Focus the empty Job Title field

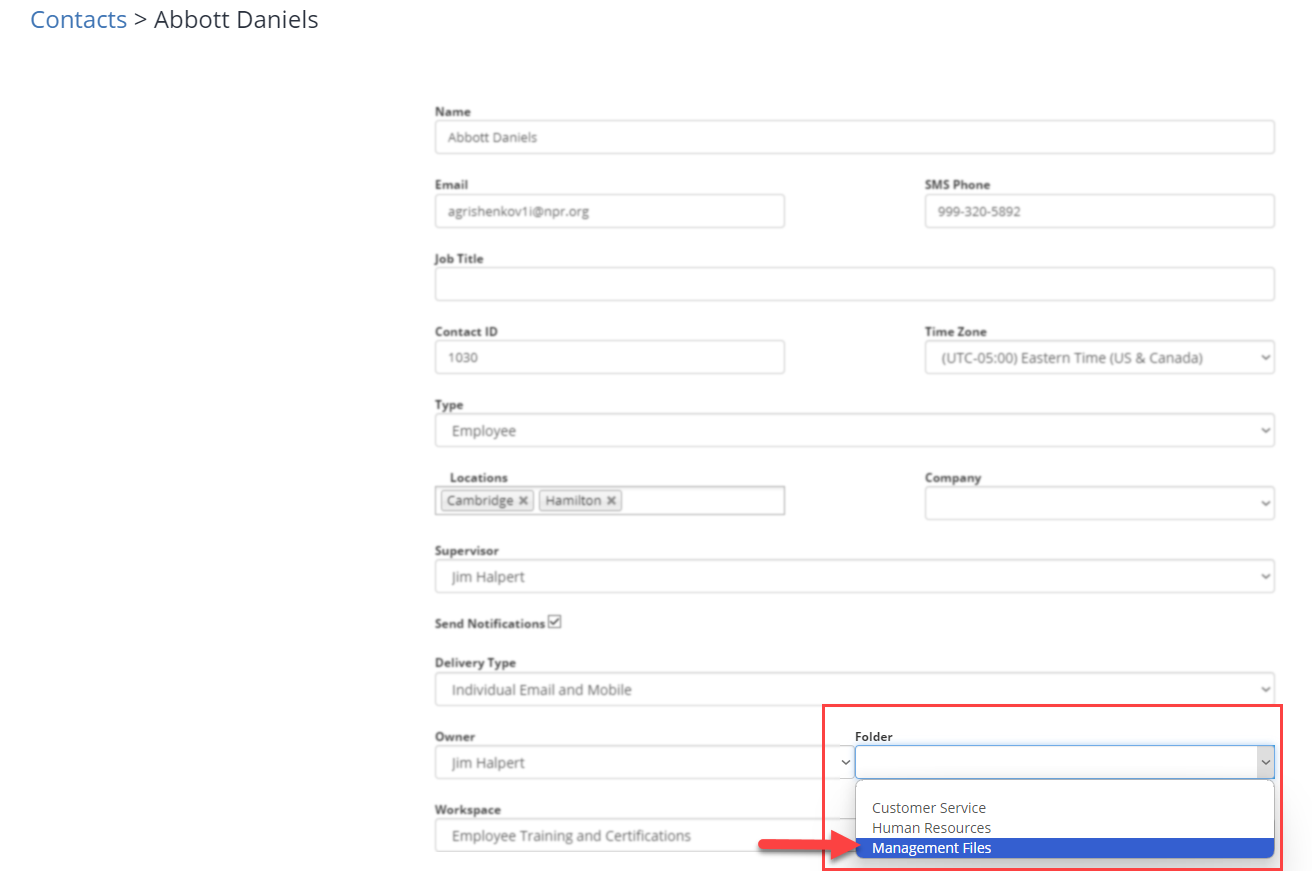[x=854, y=284]
